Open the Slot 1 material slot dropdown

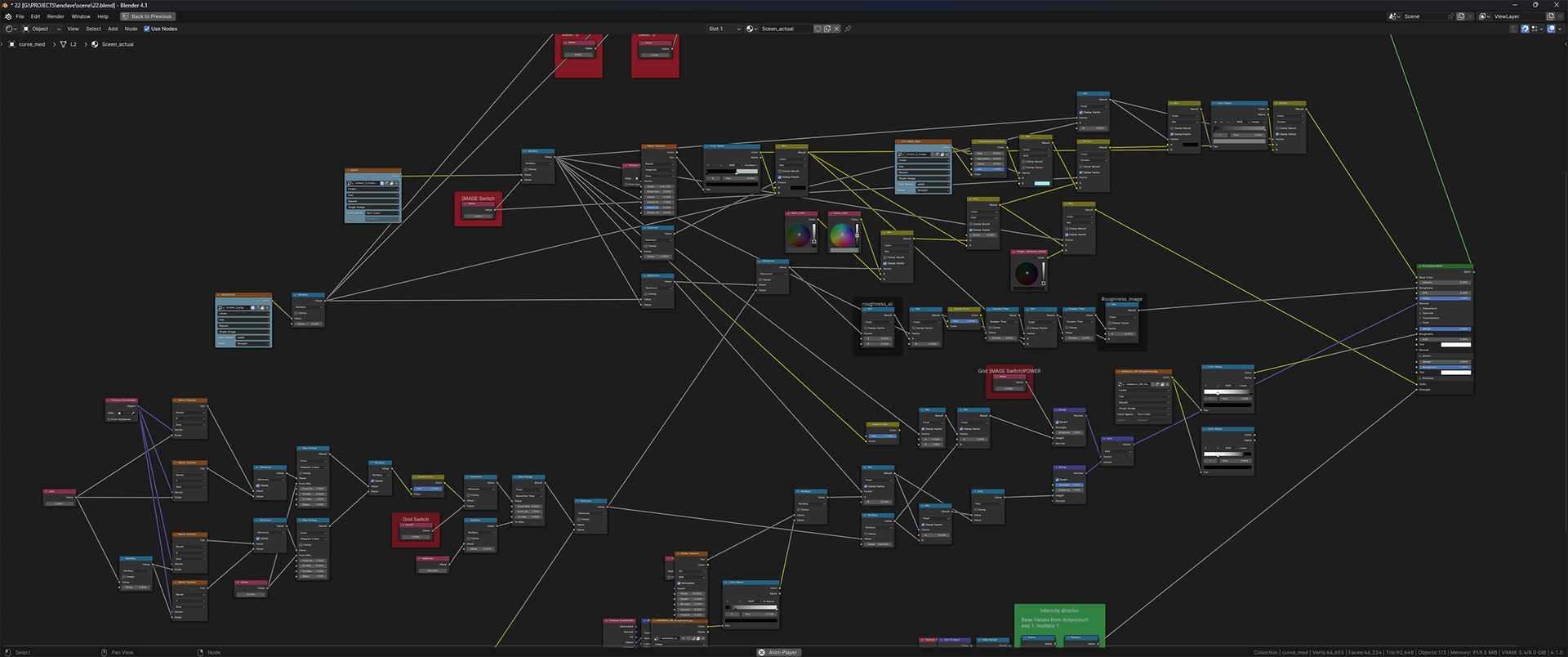point(724,29)
